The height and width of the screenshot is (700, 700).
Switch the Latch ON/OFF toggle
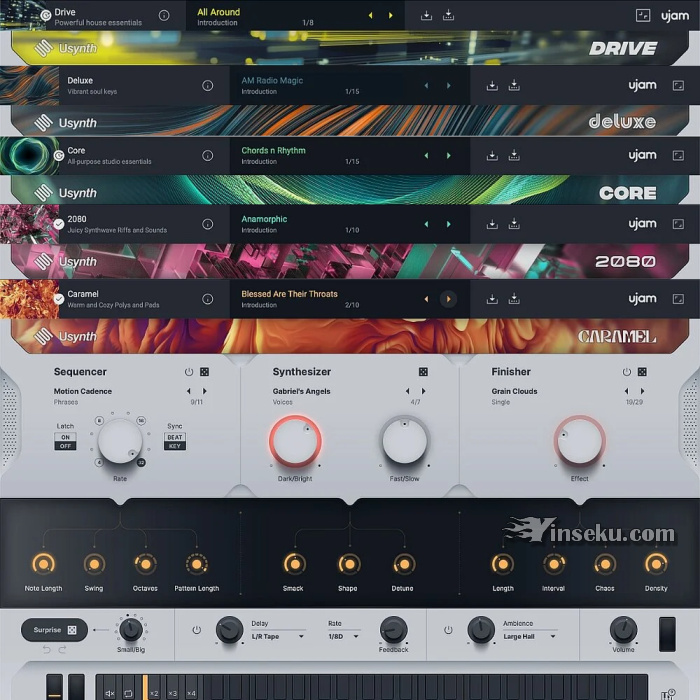coord(65,441)
